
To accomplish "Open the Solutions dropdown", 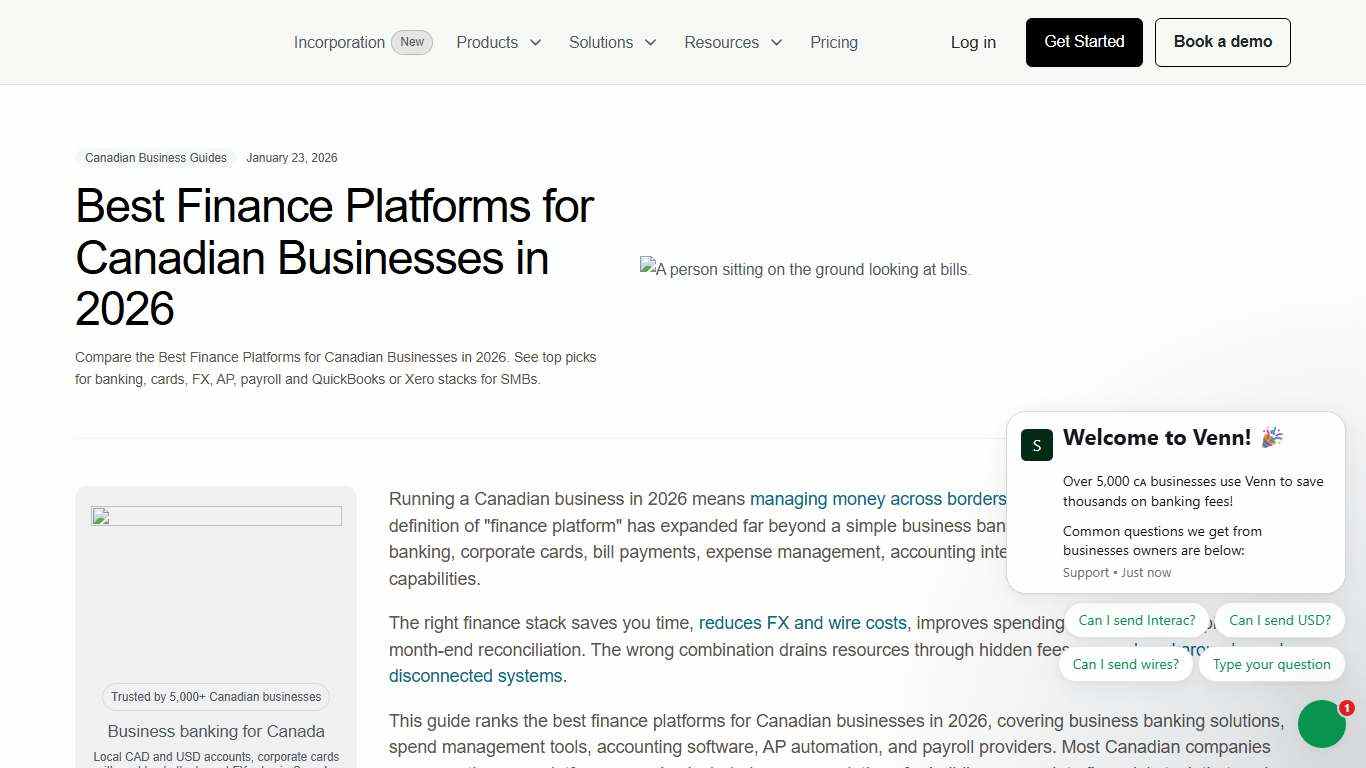I will pyautogui.click(x=612, y=42).
